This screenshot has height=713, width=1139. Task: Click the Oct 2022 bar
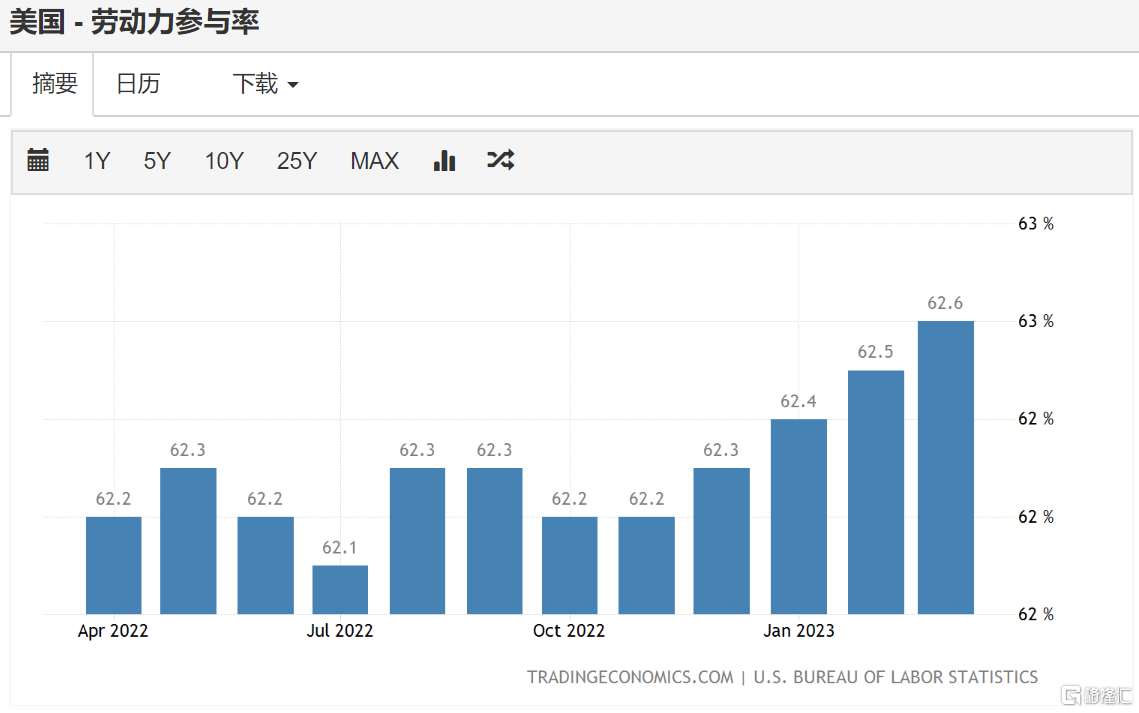pos(569,565)
